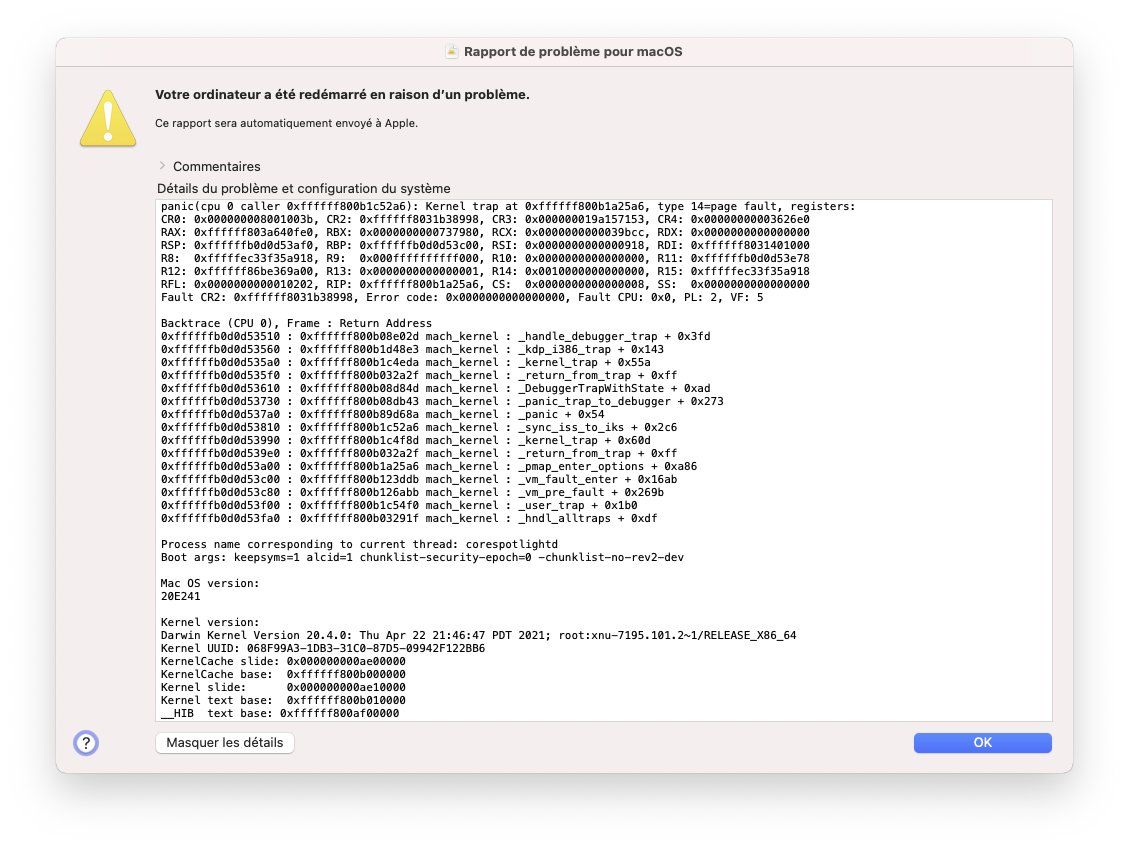The height and width of the screenshot is (847, 1129).
Task: Click the bold restart problem heading
Action: (342, 95)
